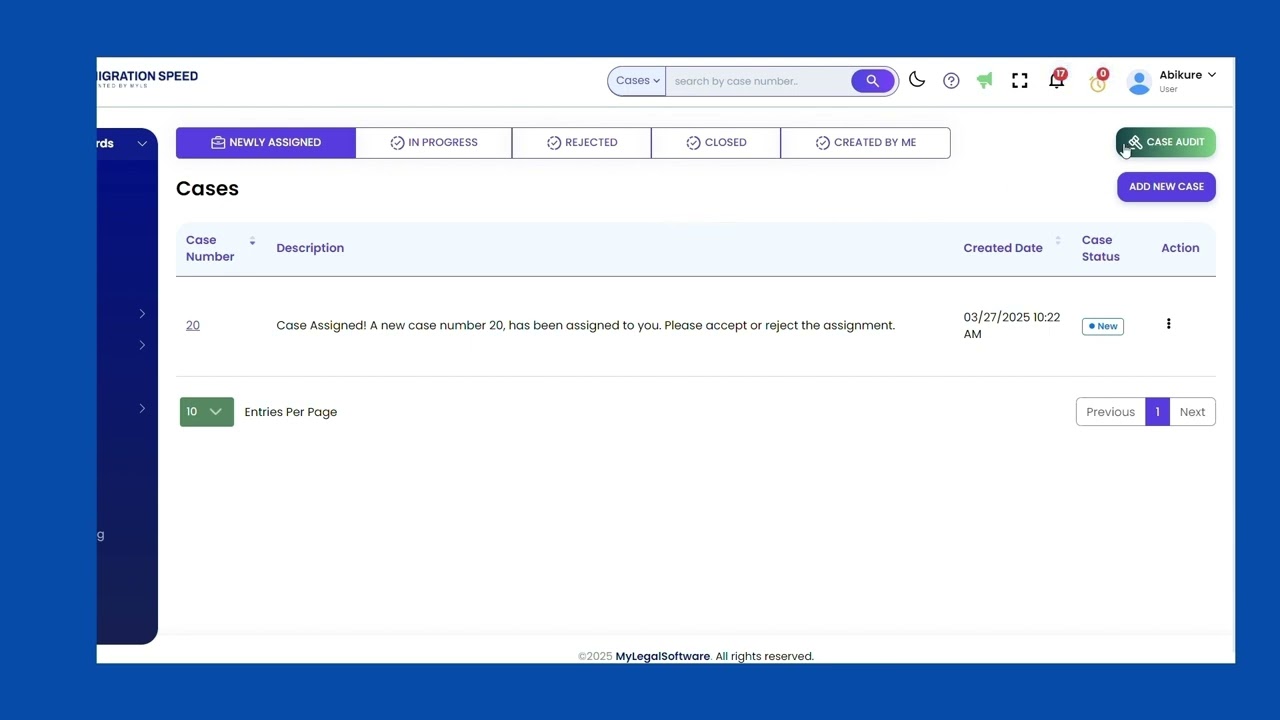The image size is (1280, 720).
Task: Collapse the sidebar dashboards chevron
Action: click(142, 143)
